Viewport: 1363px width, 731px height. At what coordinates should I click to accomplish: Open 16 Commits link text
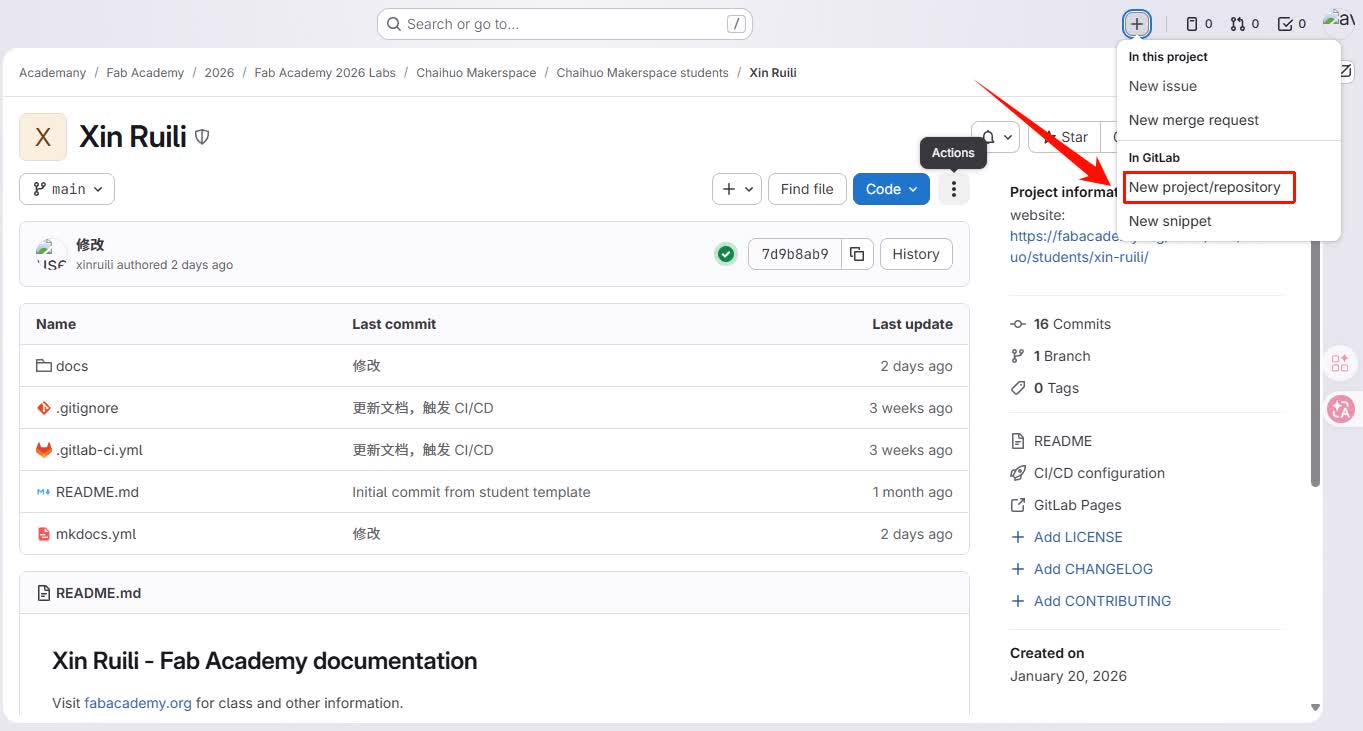coord(1072,324)
